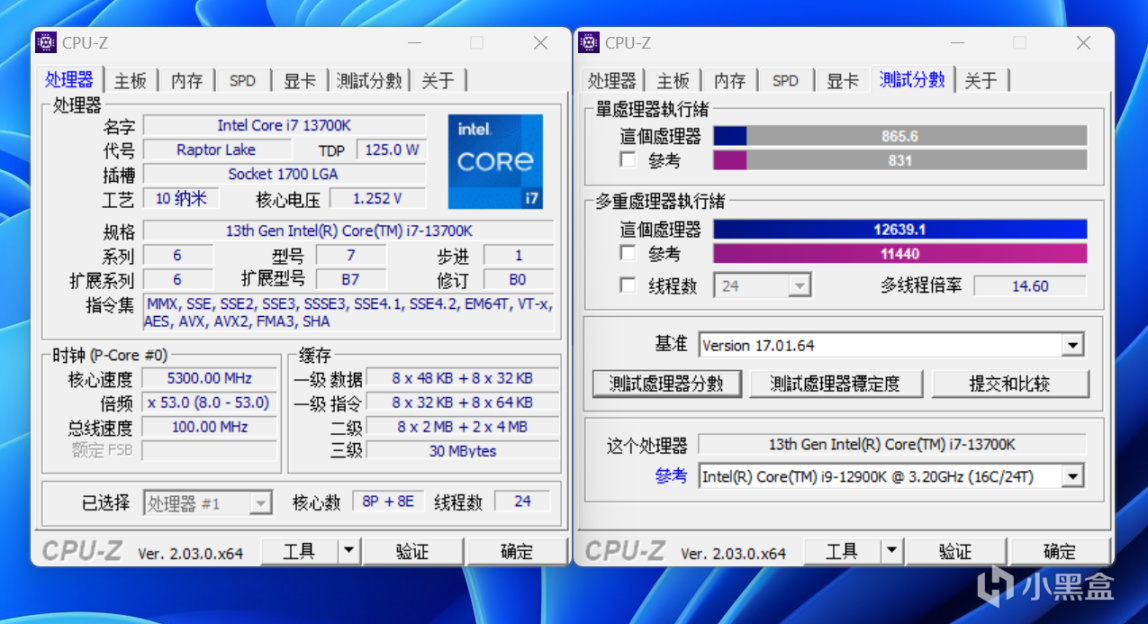
Task: Click 二级 cache value 8 x 2 MB + 2 x 4 MB
Action: [x=462, y=426]
